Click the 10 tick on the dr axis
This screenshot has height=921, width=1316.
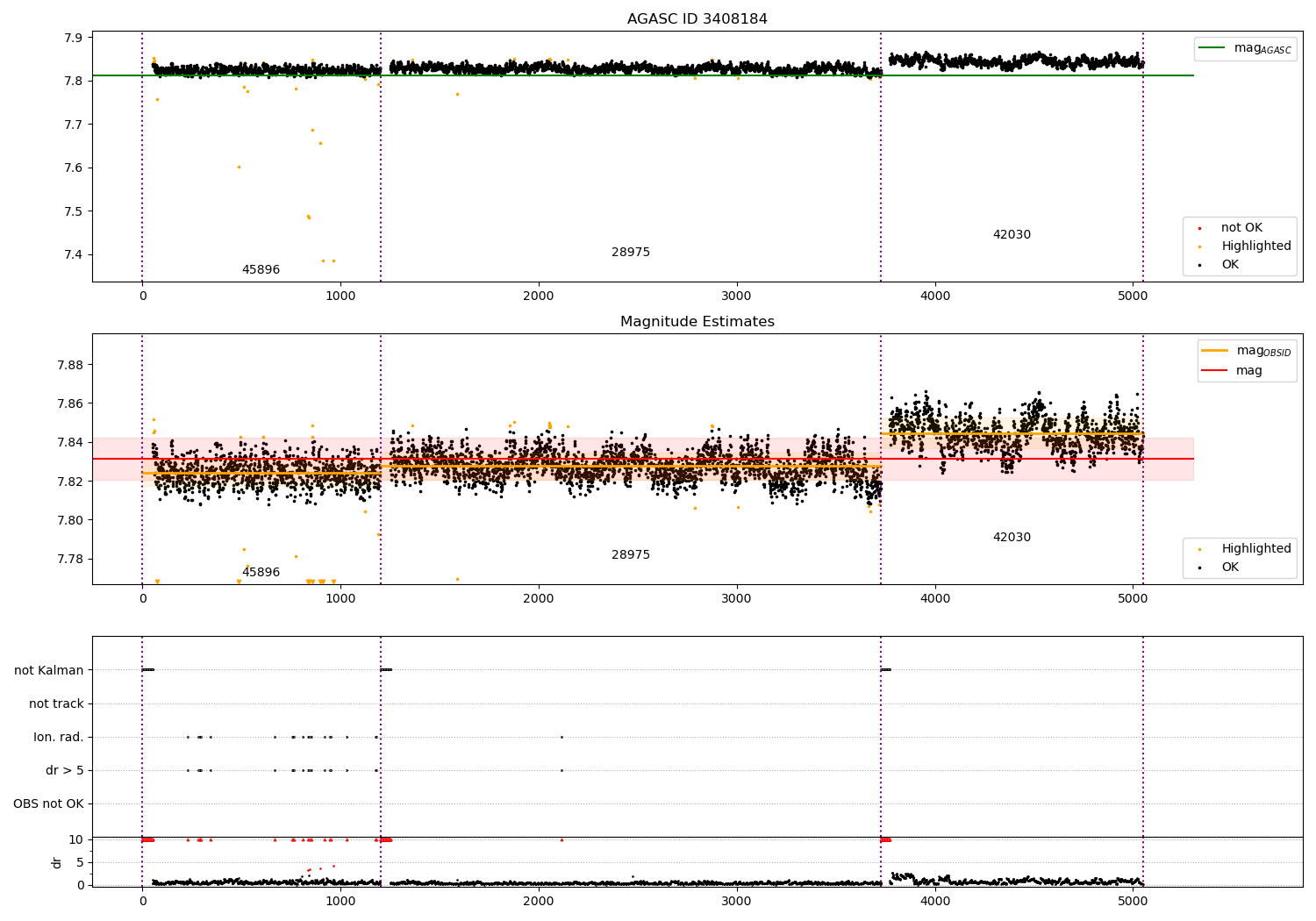75,839
